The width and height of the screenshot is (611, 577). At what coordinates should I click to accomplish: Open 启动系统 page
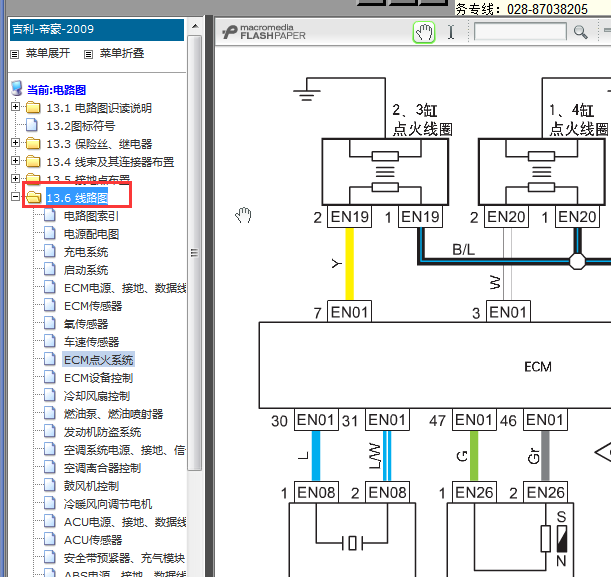[x=86, y=270]
